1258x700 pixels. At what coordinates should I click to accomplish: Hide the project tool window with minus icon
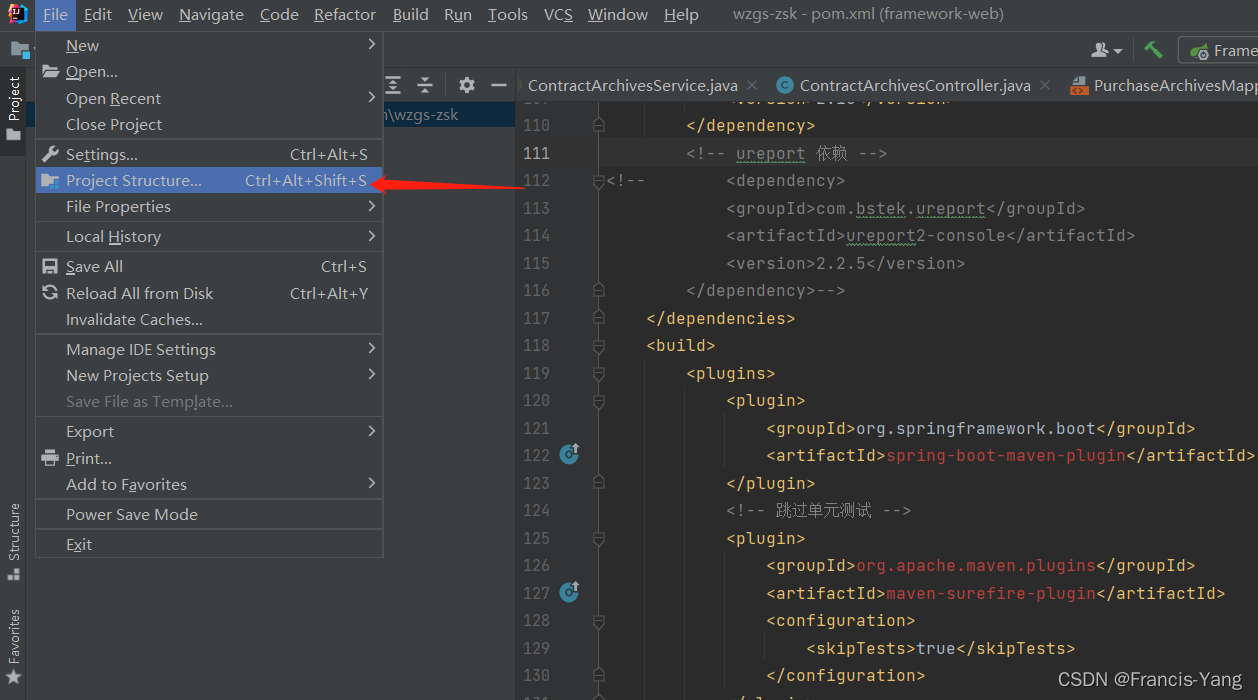499,85
